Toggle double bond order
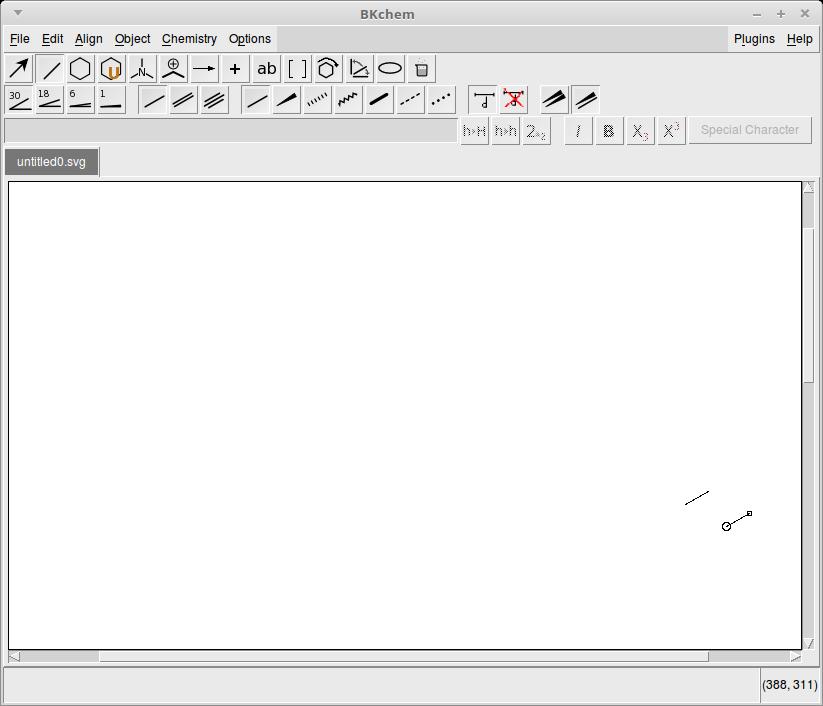Viewport: 823px width, 706px height. click(183, 100)
